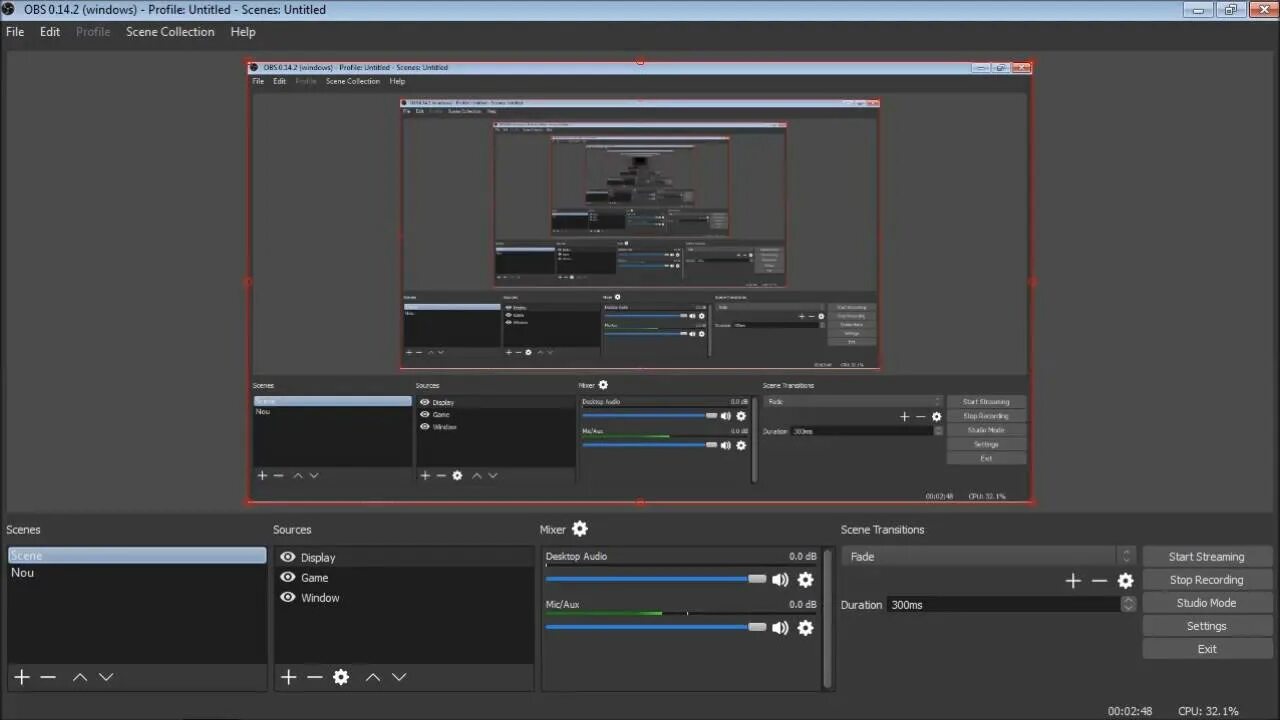This screenshot has width=1280, height=720.
Task: Add a new scene with plus icon
Action: point(22,677)
